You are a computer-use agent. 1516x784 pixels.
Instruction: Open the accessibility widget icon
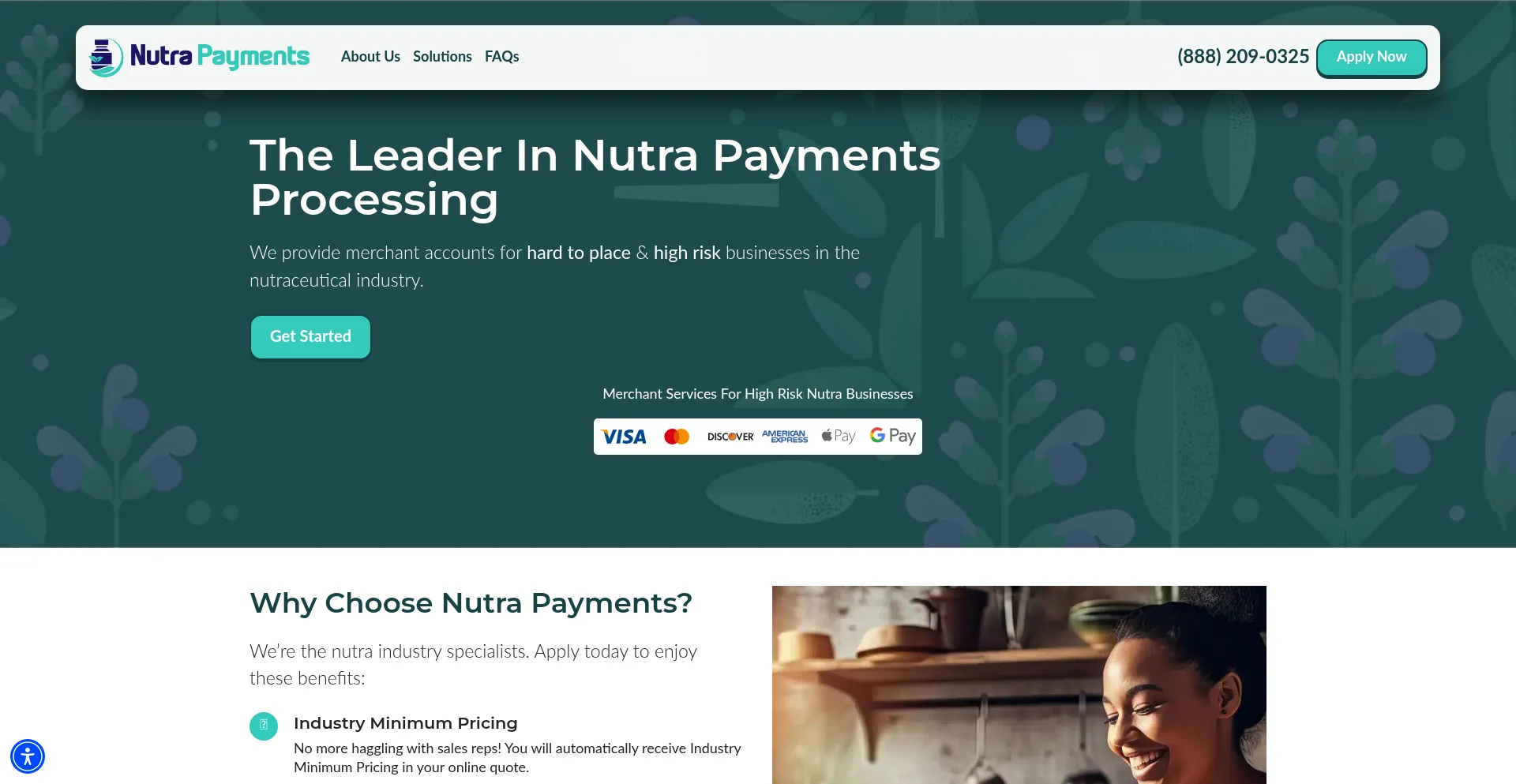coord(28,756)
